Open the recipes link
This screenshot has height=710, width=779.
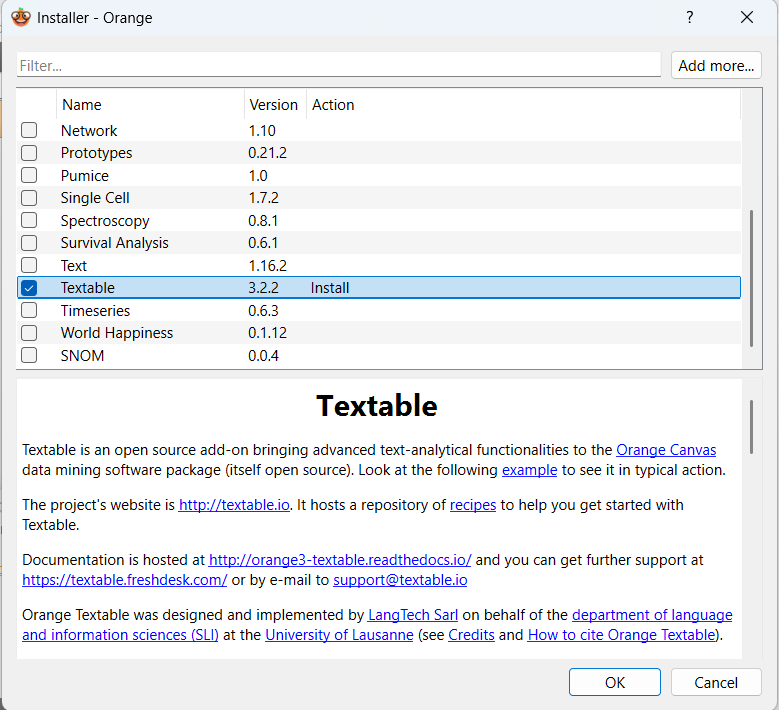point(473,505)
